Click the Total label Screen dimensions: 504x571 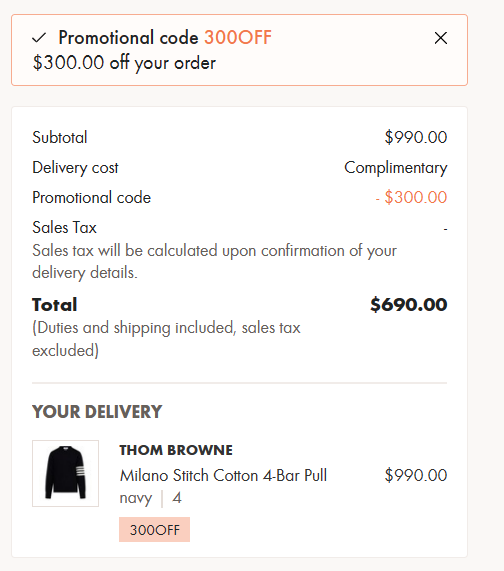(x=55, y=304)
